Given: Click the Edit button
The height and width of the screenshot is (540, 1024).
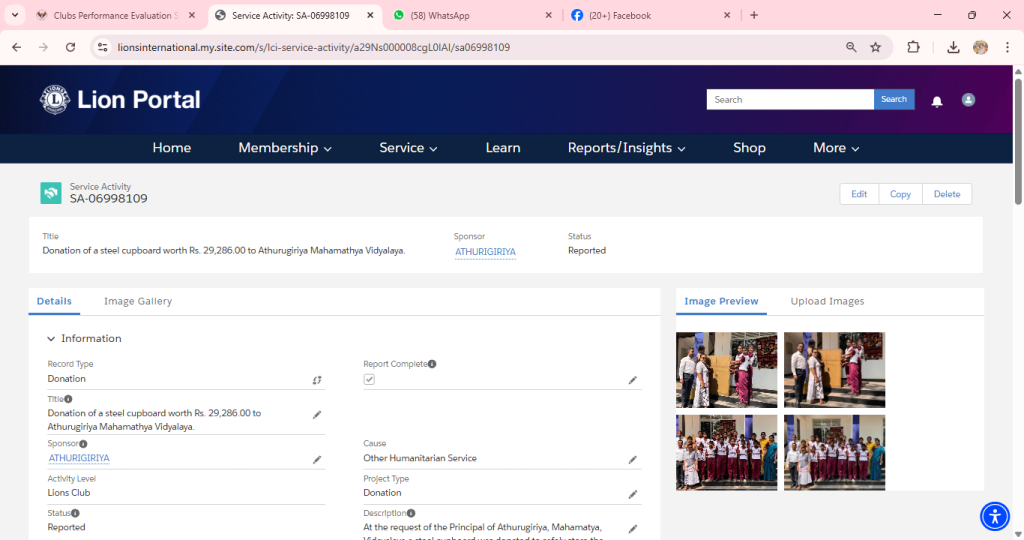Looking at the screenshot, I should click(x=859, y=194).
